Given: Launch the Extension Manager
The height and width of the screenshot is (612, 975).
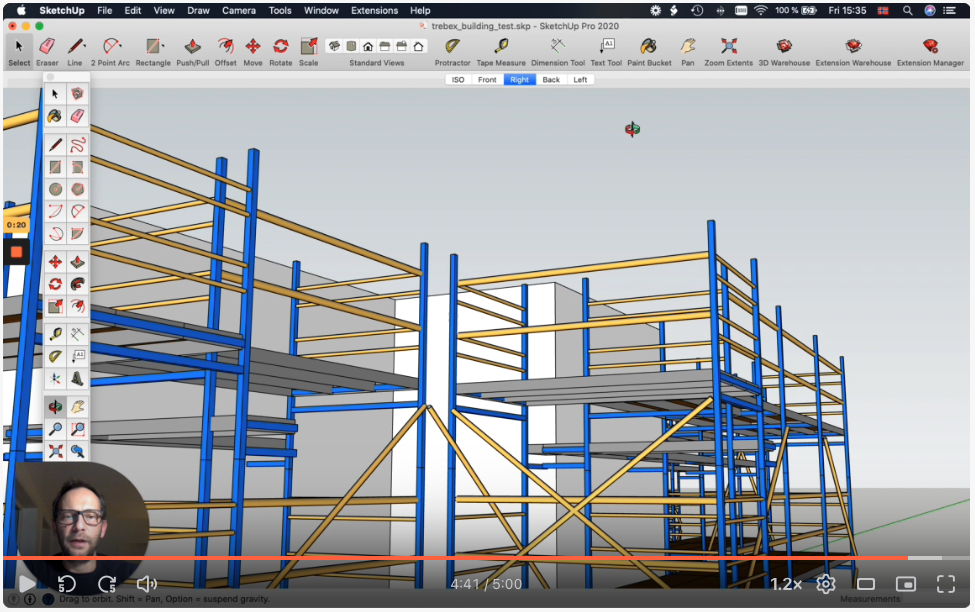Looking at the screenshot, I should [x=930, y=51].
